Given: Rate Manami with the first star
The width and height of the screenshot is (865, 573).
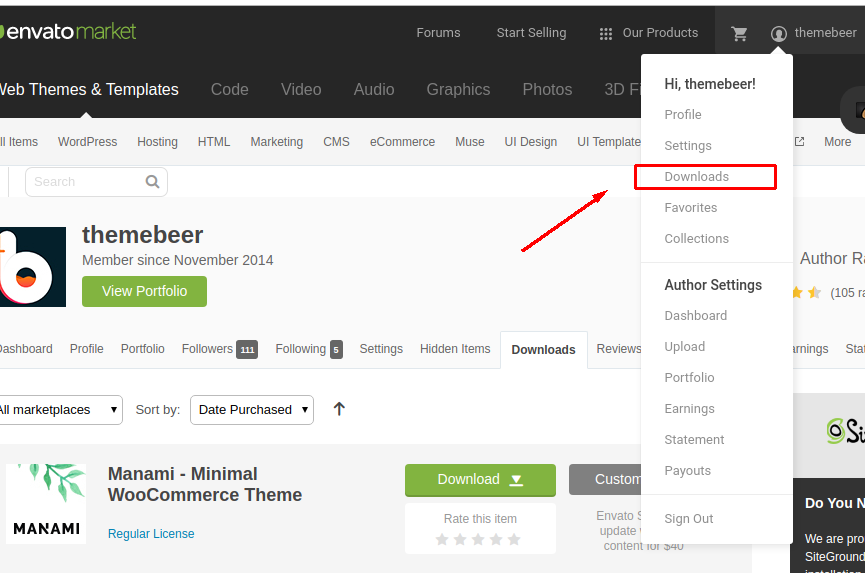Looking at the screenshot, I should 442,539.
